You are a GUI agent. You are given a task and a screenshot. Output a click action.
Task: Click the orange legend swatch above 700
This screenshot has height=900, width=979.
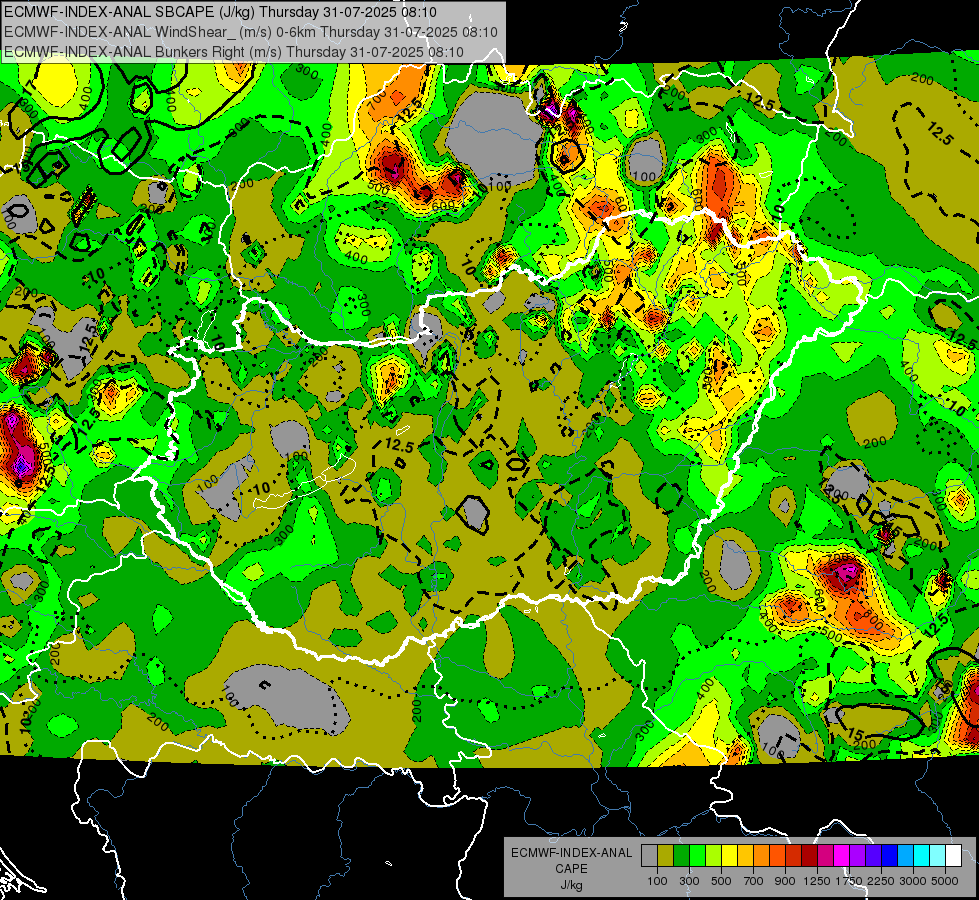pyautogui.click(x=761, y=856)
